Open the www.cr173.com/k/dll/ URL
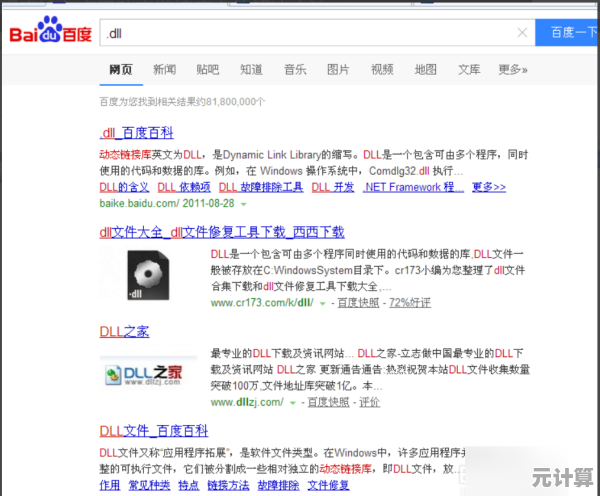Viewport: 600px width, 496px height. pyautogui.click(x=262, y=303)
